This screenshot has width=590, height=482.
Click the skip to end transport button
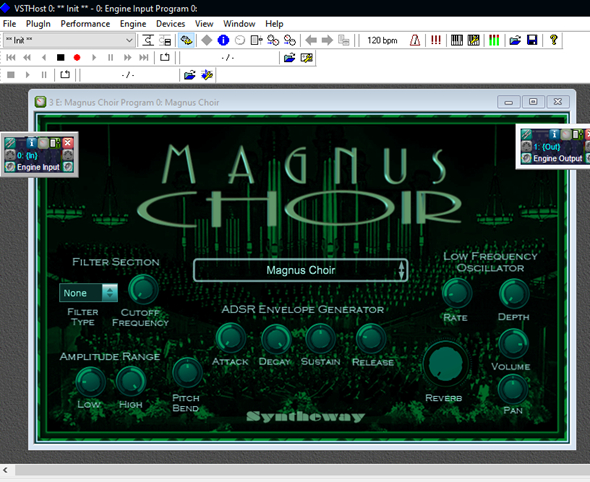[144, 58]
